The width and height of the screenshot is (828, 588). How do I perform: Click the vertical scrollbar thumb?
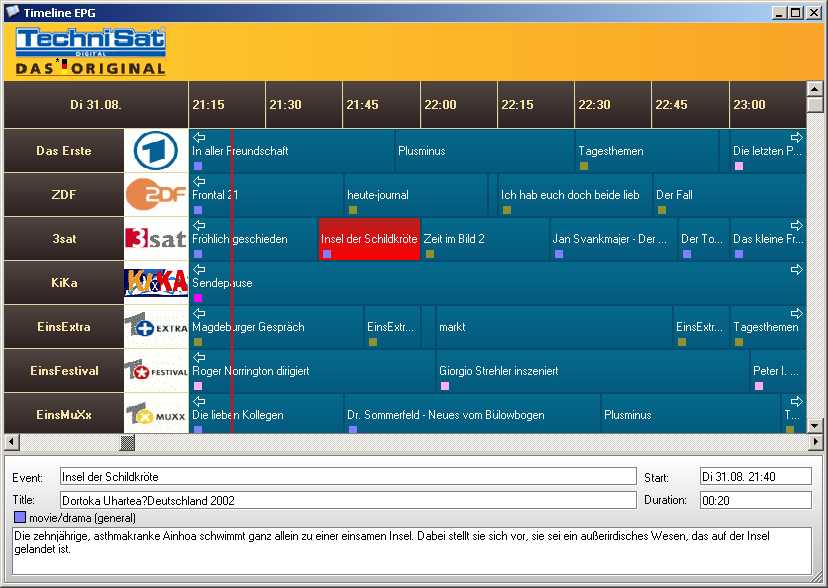(815, 105)
